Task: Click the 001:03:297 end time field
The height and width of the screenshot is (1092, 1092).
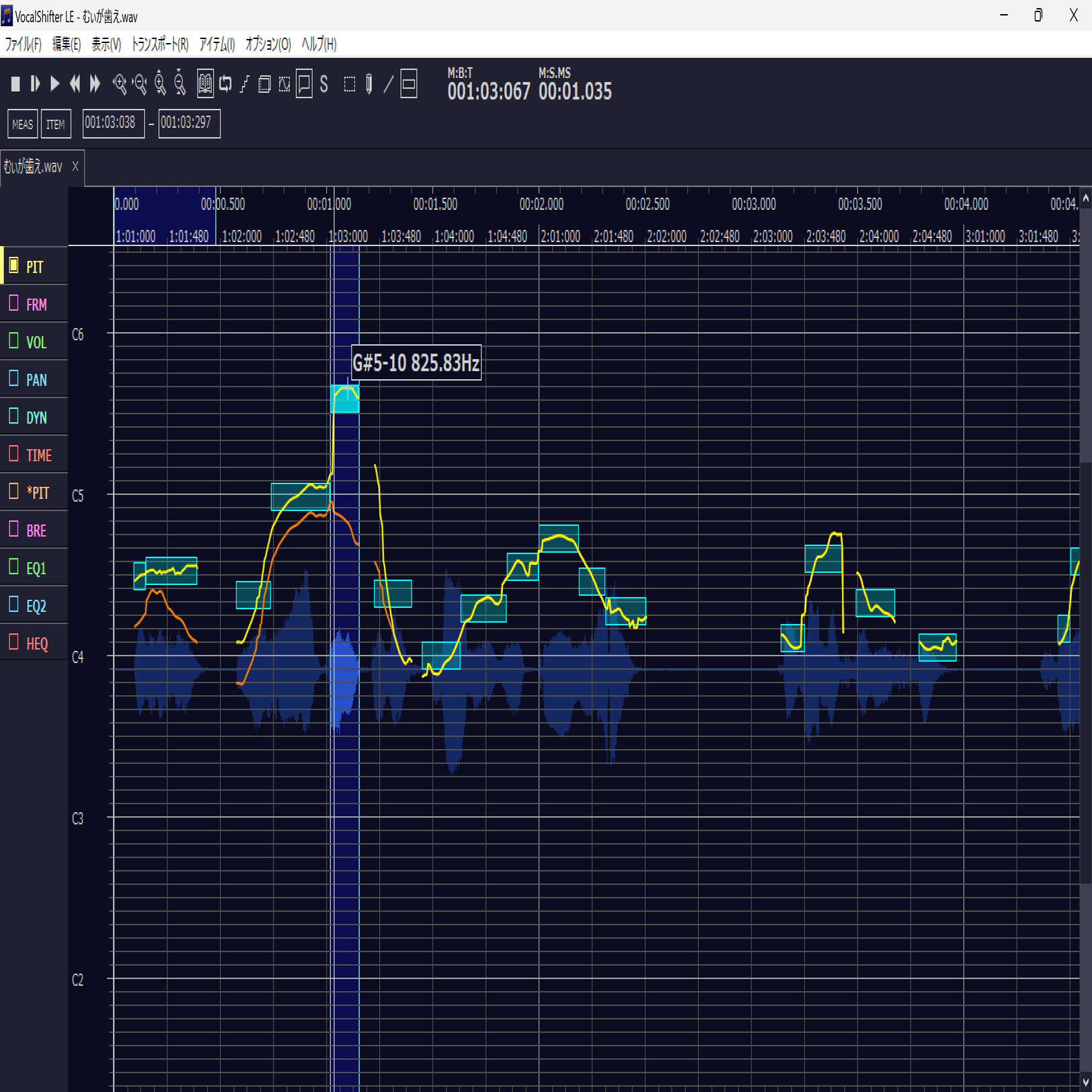Action: 189,123
